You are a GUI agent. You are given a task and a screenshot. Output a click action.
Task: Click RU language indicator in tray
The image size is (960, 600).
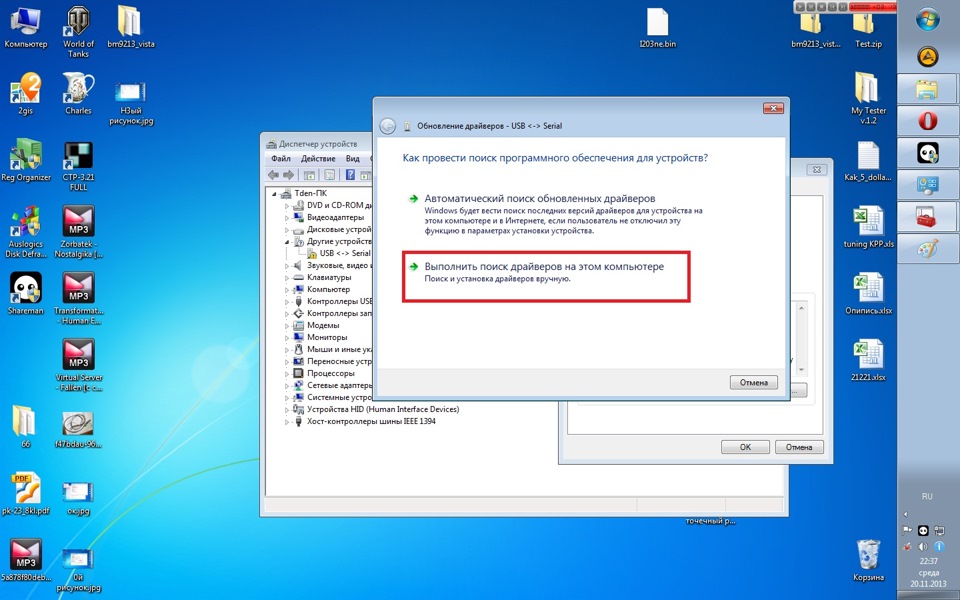click(927, 497)
